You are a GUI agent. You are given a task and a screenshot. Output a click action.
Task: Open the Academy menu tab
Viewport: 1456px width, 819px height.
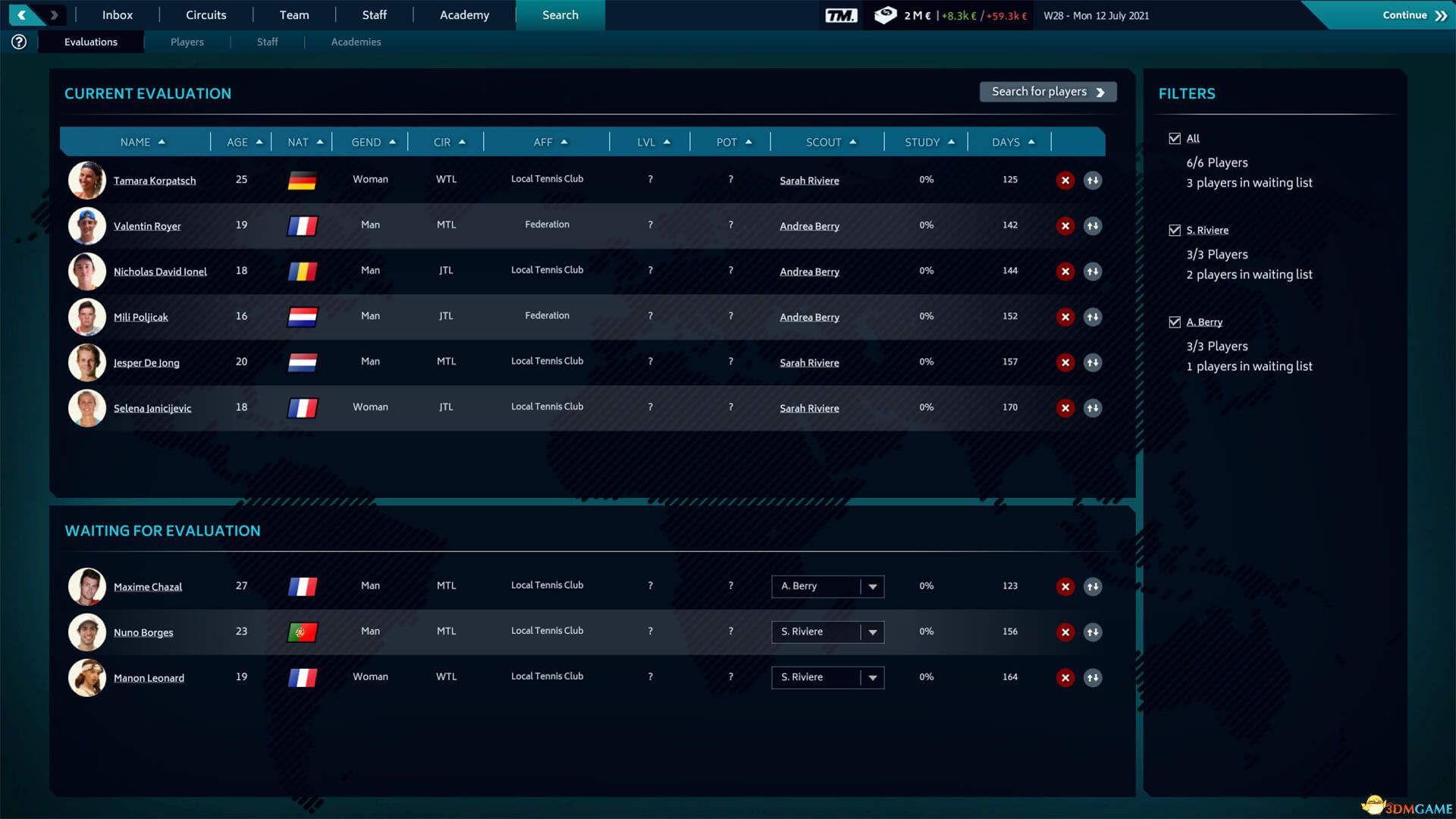pyautogui.click(x=464, y=15)
